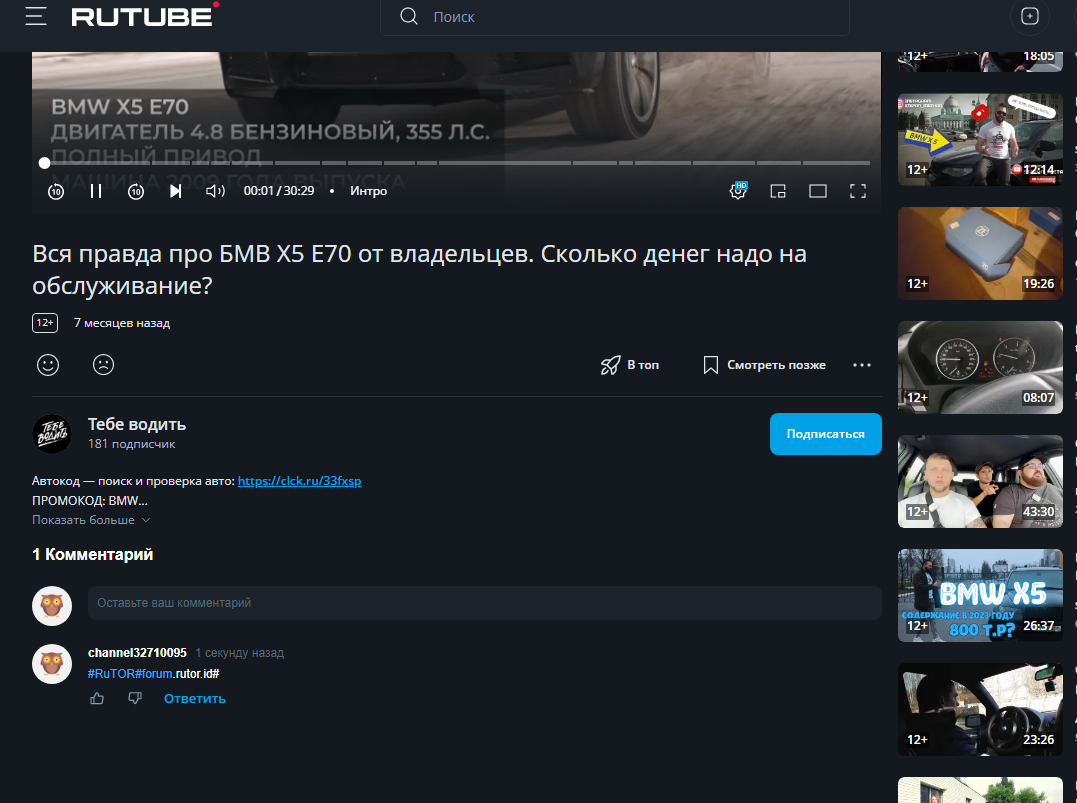Click the search magnifier icon
This screenshot has width=1077, height=803.
[x=409, y=16]
